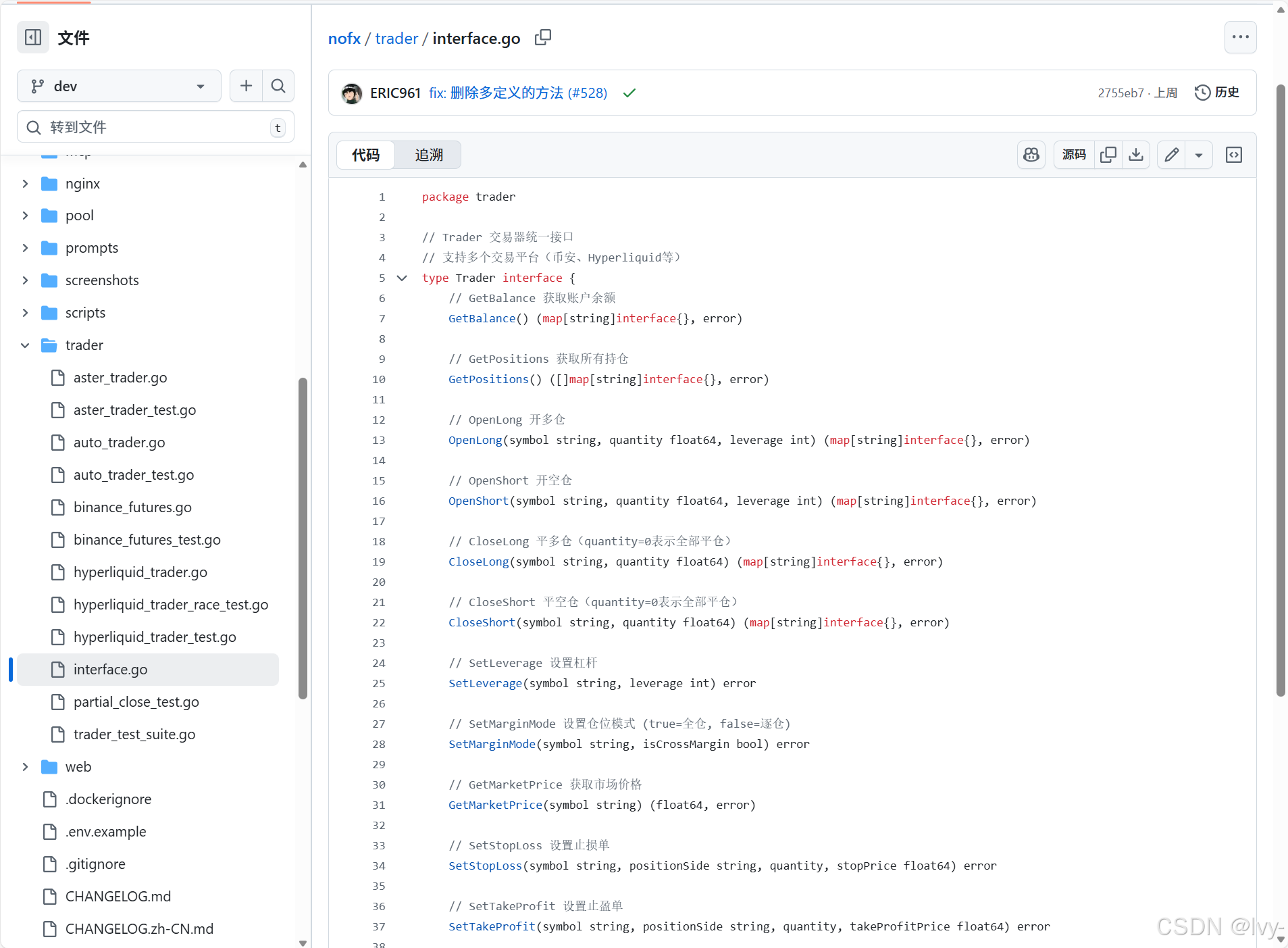Screen dimensions: 1288x948
Task: Open trader_test_suite.go file
Action: (134, 734)
